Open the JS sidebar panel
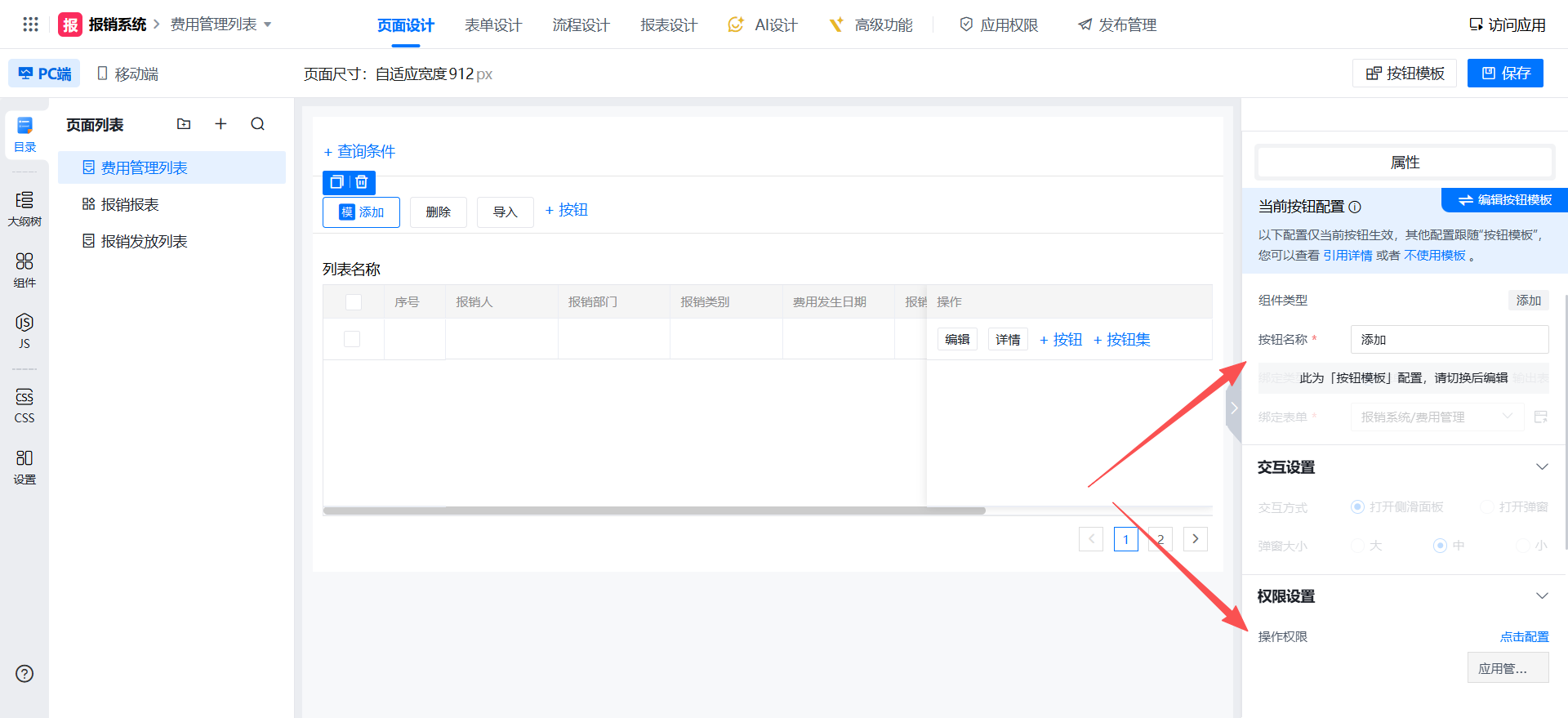The image size is (1568, 718). coord(24,330)
